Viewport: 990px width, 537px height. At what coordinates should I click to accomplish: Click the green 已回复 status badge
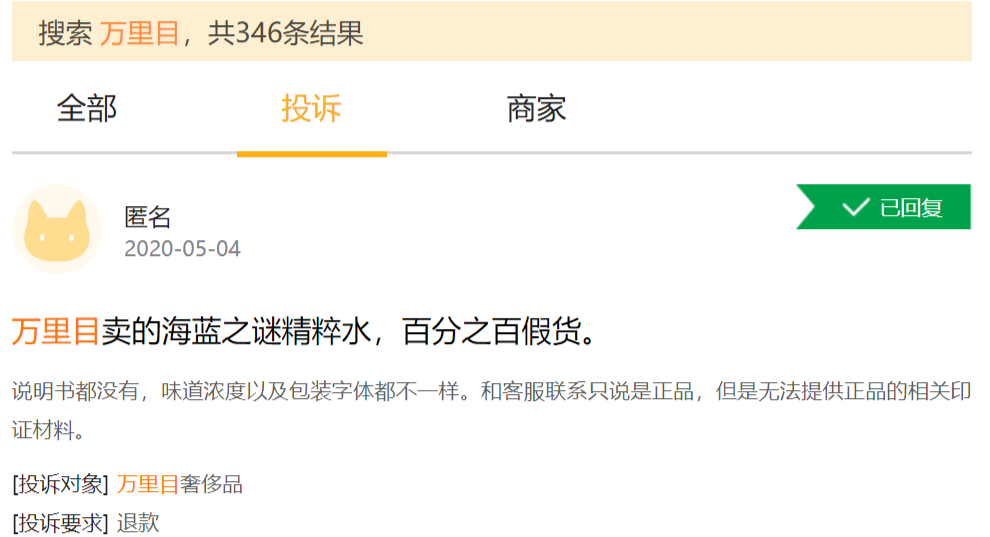[x=883, y=207]
